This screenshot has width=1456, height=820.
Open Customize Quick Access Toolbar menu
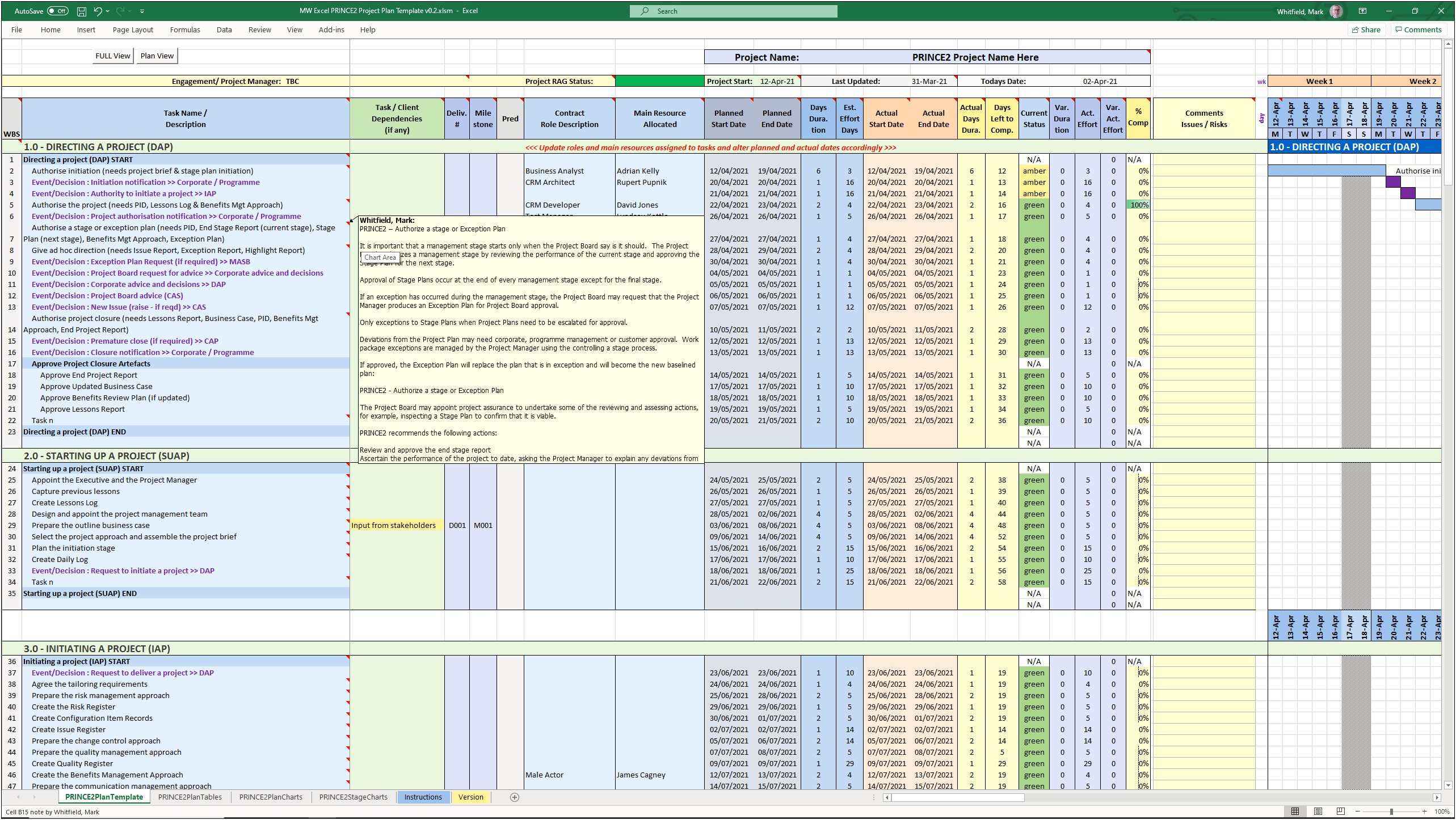tap(142, 11)
